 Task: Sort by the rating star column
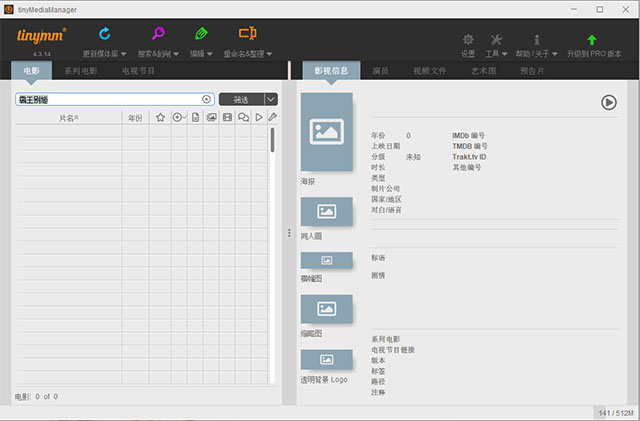click(160, 118)
